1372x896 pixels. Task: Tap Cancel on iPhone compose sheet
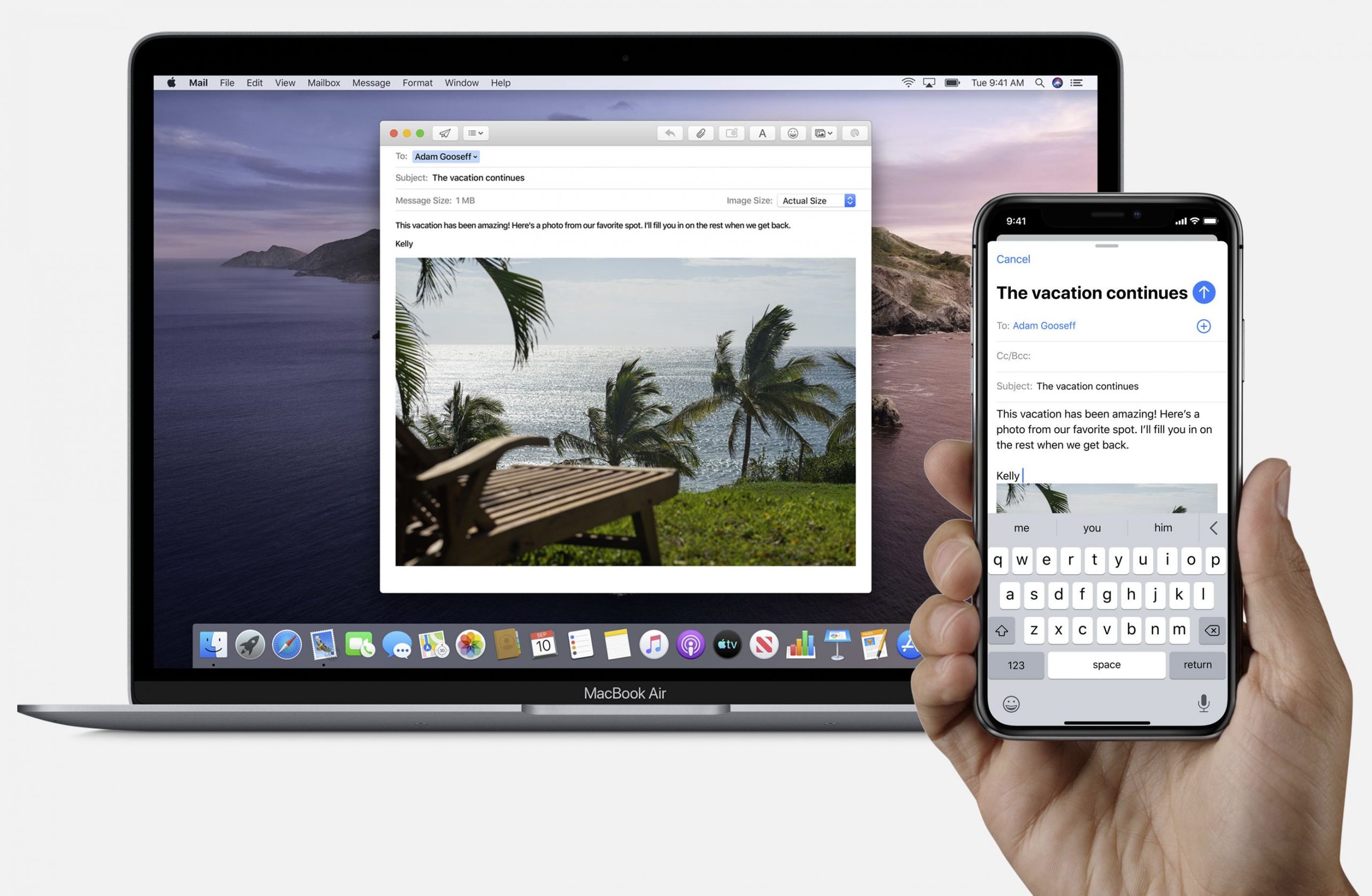click(1013, 260)
